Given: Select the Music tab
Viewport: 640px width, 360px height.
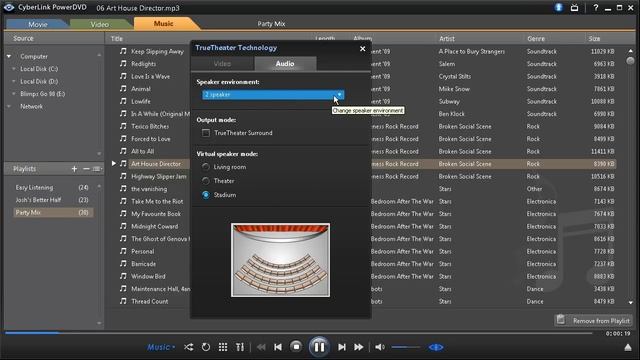Looking at the screenshot, I should (x=163, y=24).
